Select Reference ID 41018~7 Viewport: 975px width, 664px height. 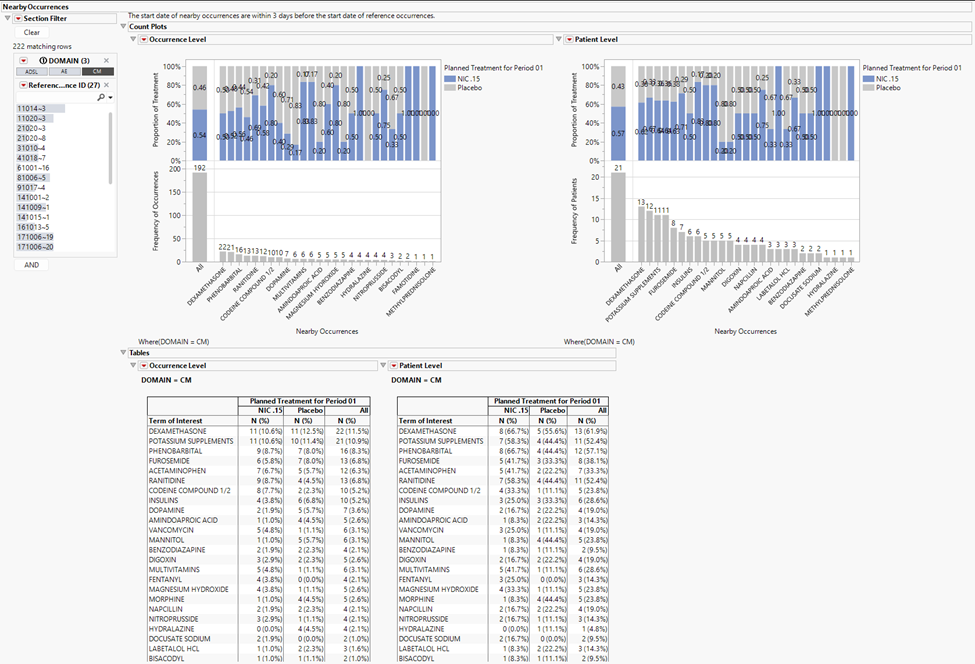coord(31,158)
